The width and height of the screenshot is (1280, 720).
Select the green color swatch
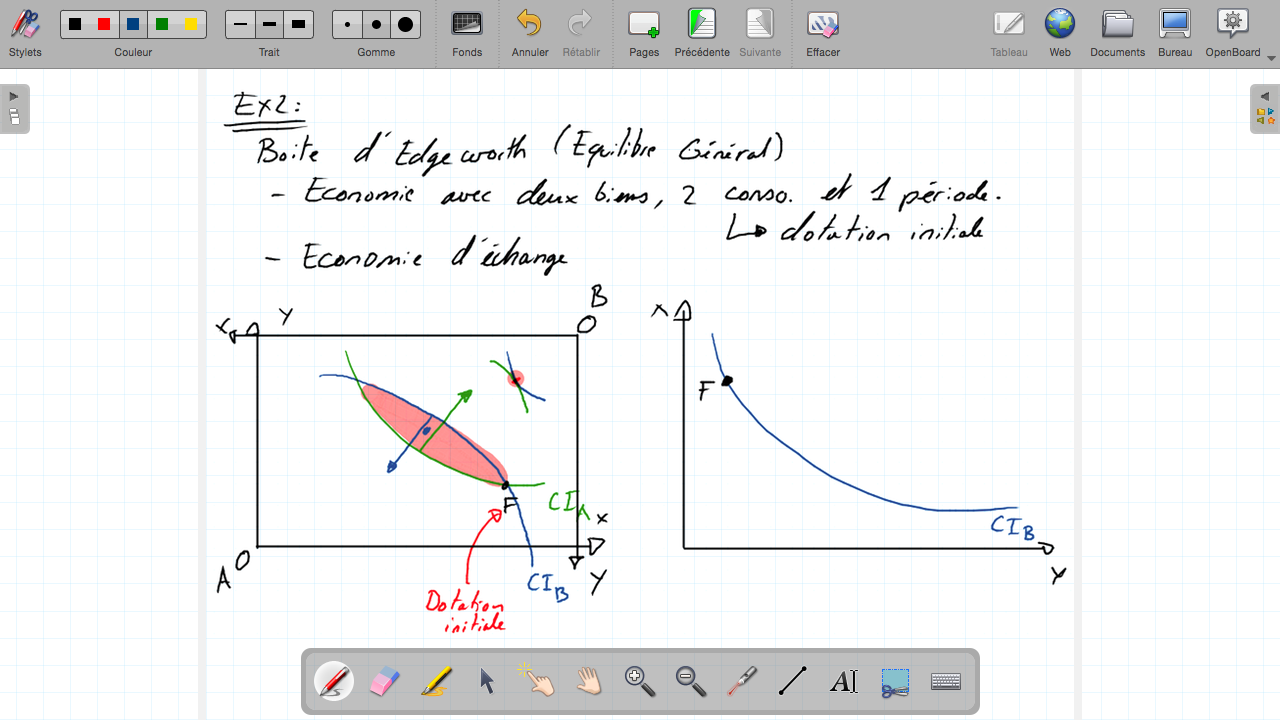162,24
